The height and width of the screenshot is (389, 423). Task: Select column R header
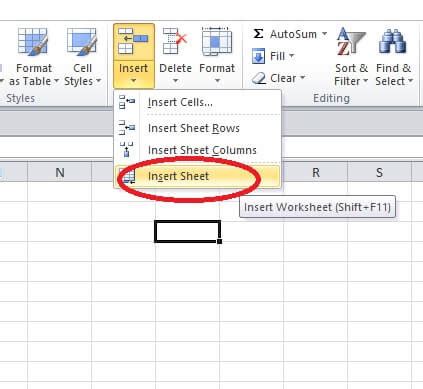[x=315, y=172]
